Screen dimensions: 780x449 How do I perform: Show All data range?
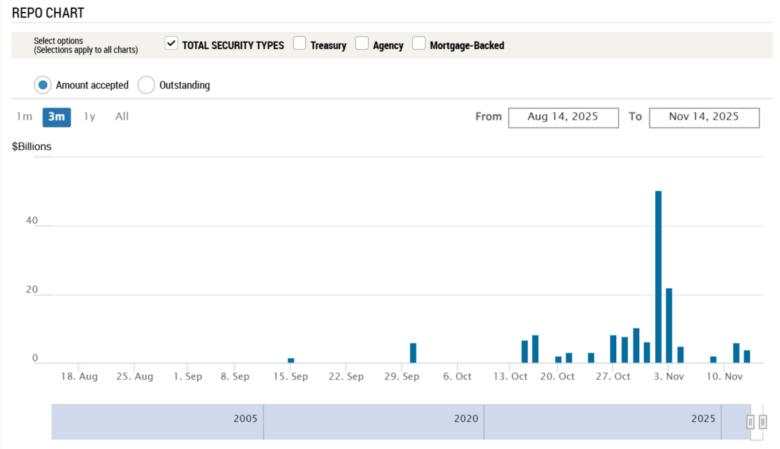(122, 117)
